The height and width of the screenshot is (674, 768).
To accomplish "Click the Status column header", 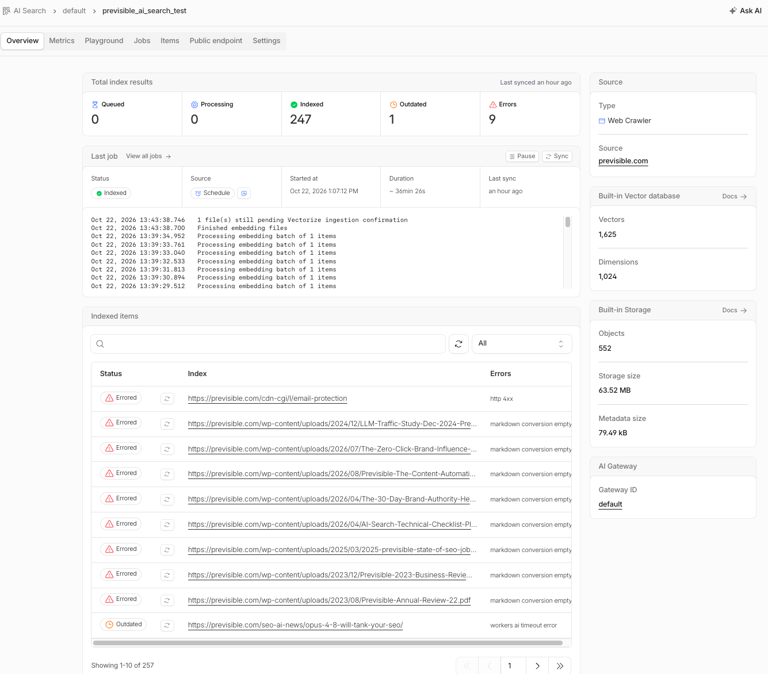I will 111,374.
